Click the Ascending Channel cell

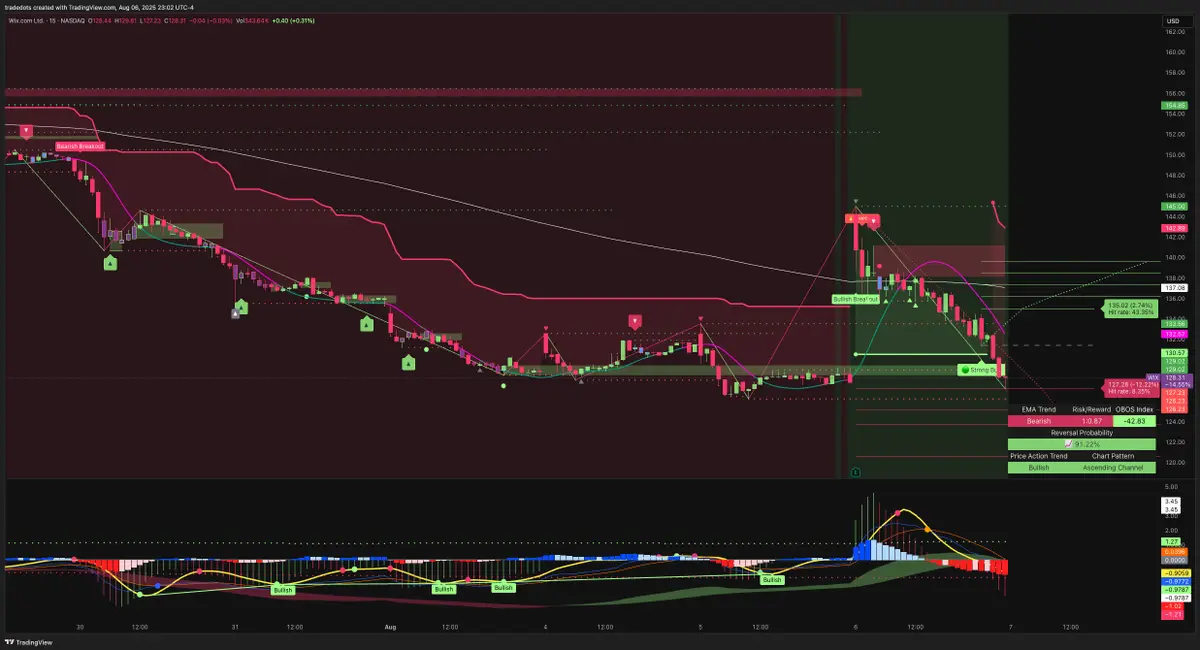click(x=1113, y=467)
